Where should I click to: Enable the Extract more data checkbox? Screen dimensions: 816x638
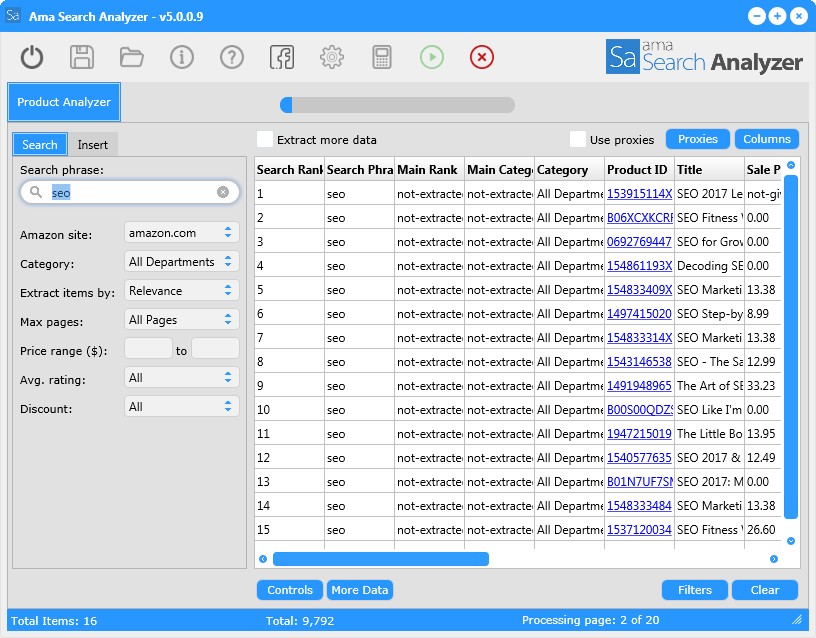coord(265,139)
